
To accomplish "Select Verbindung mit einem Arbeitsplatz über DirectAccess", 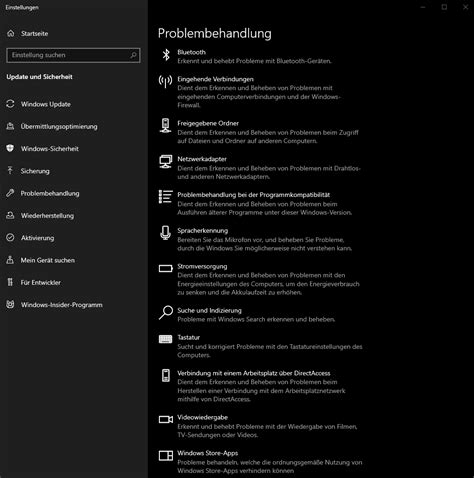I will pos(254,373).
